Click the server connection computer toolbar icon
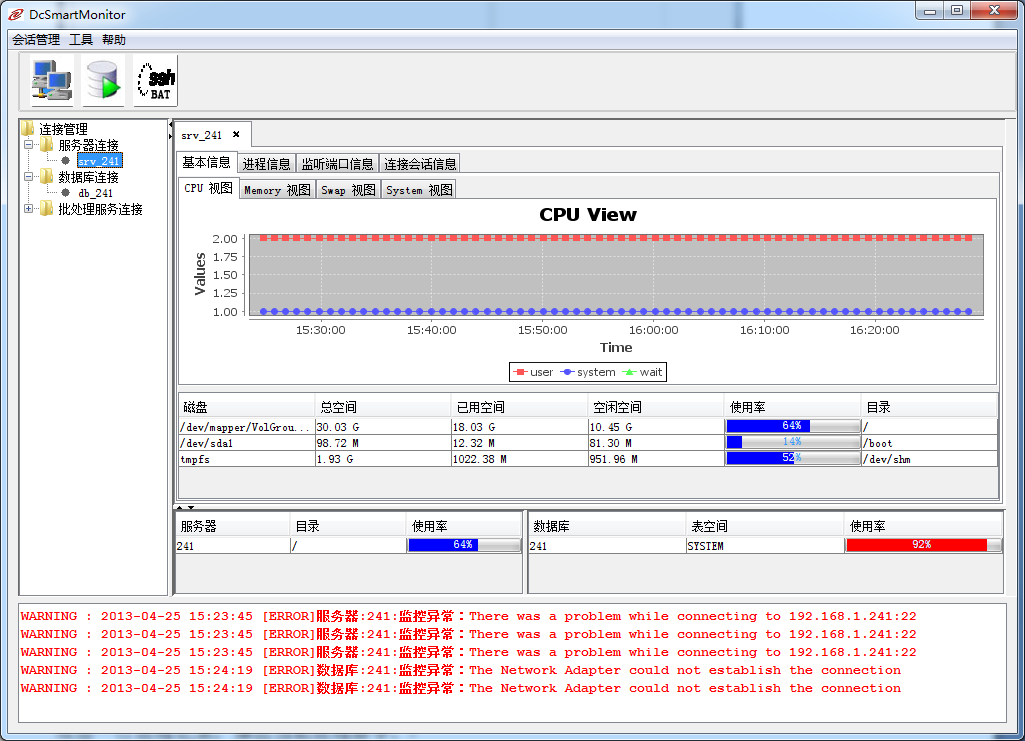This screenshot has height=741, width=1025. [x=52, y=80]
